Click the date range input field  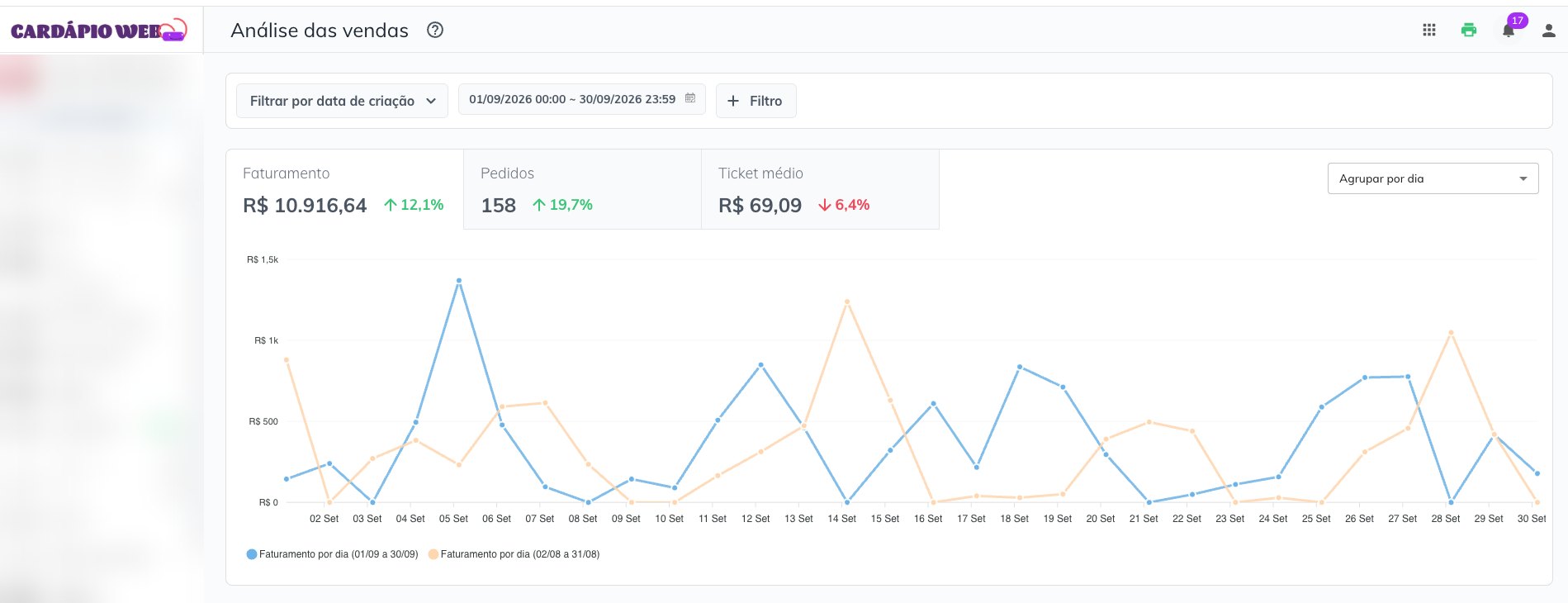[x=581, y=99]
